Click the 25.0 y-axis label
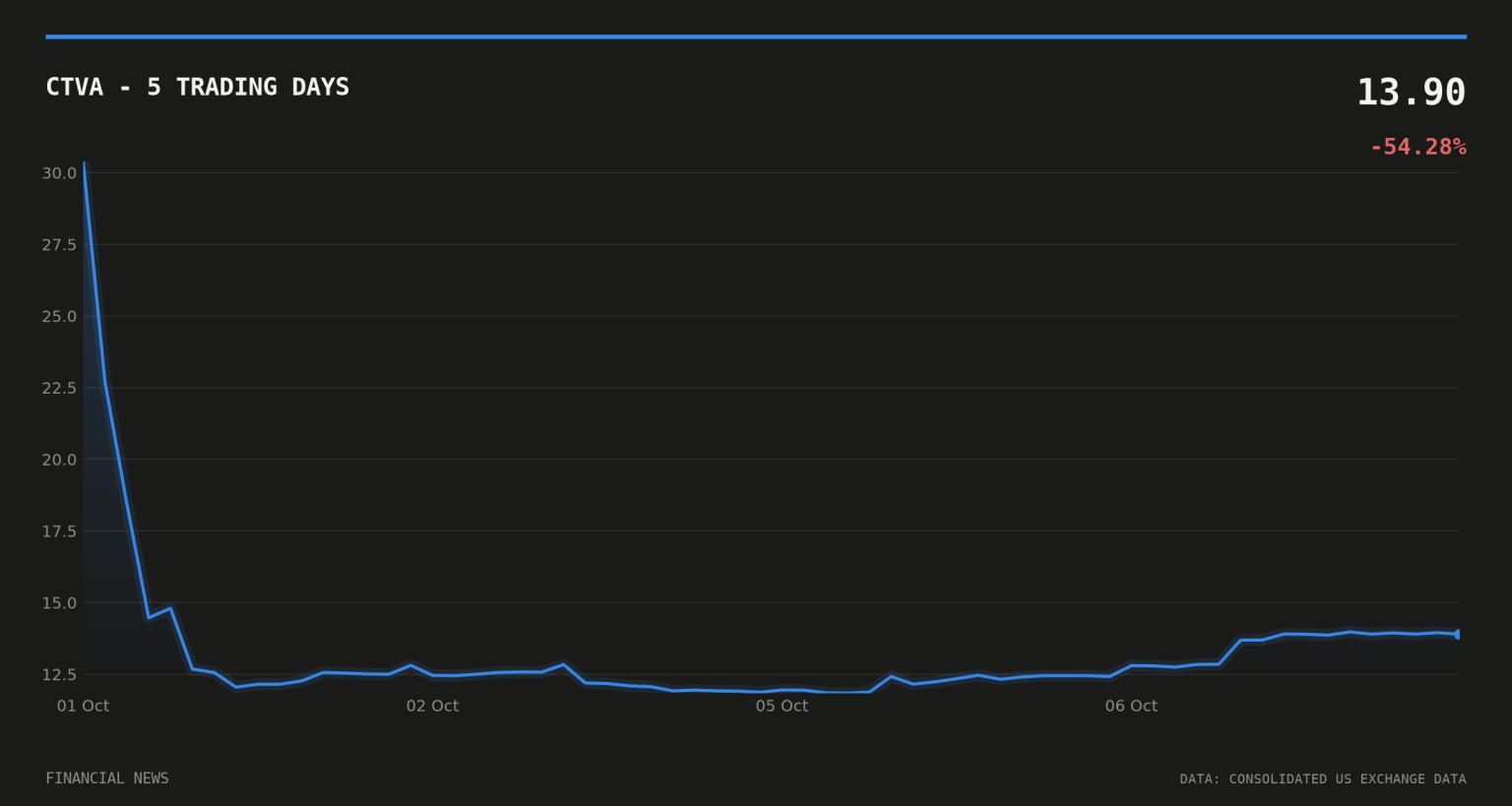Screen dimensions: 1512x806 point(59,317)
